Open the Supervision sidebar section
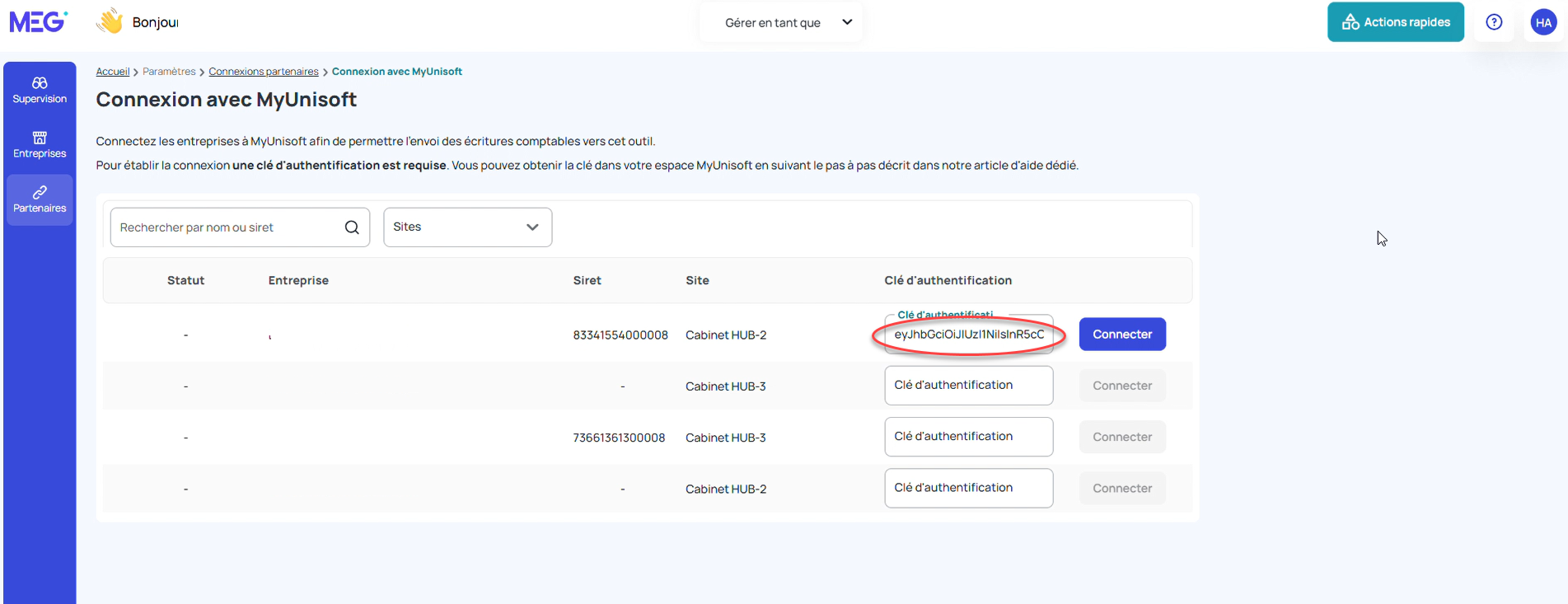 [40, 90]
